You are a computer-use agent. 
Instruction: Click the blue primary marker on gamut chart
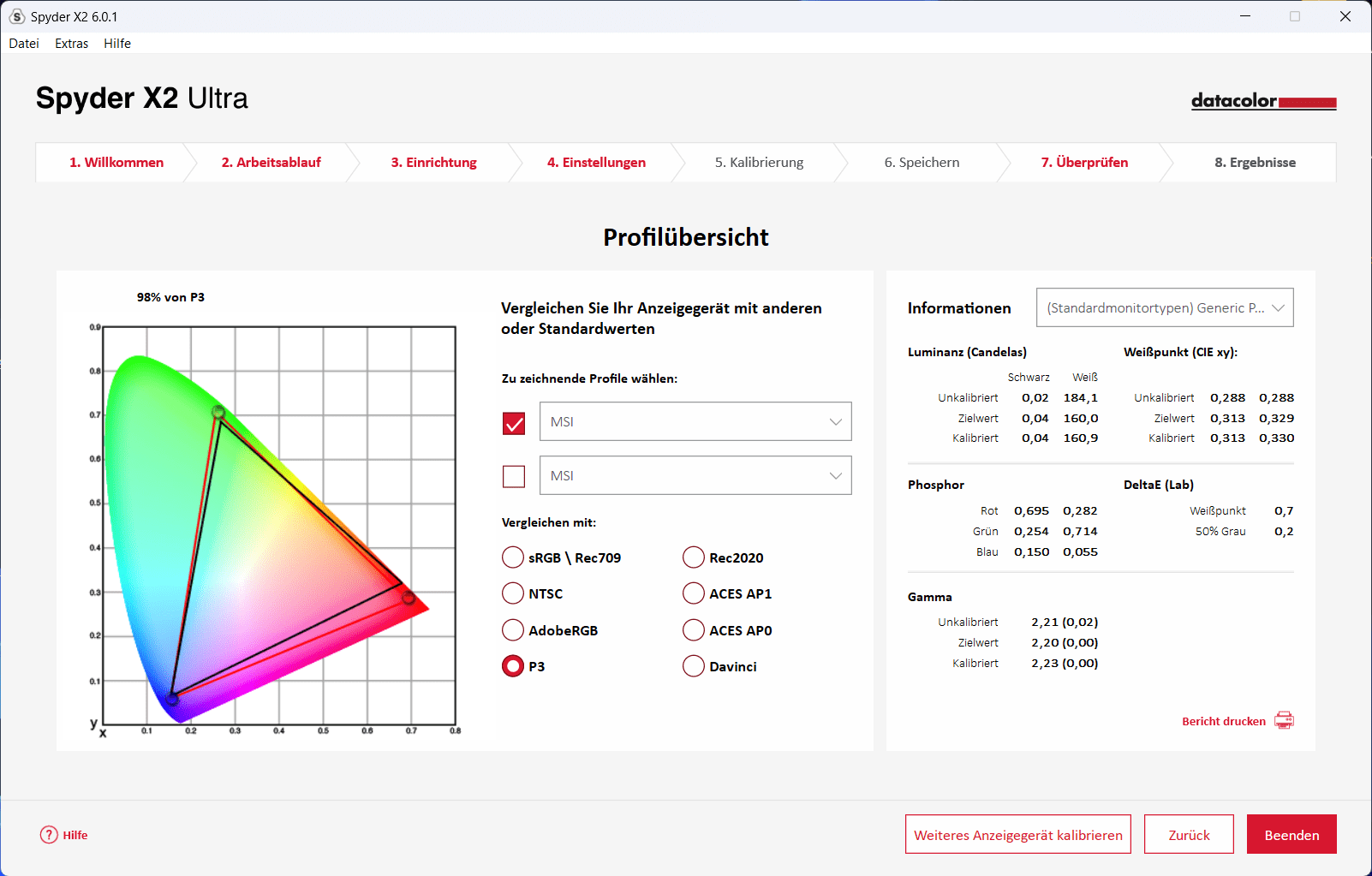tap(172, 699)
